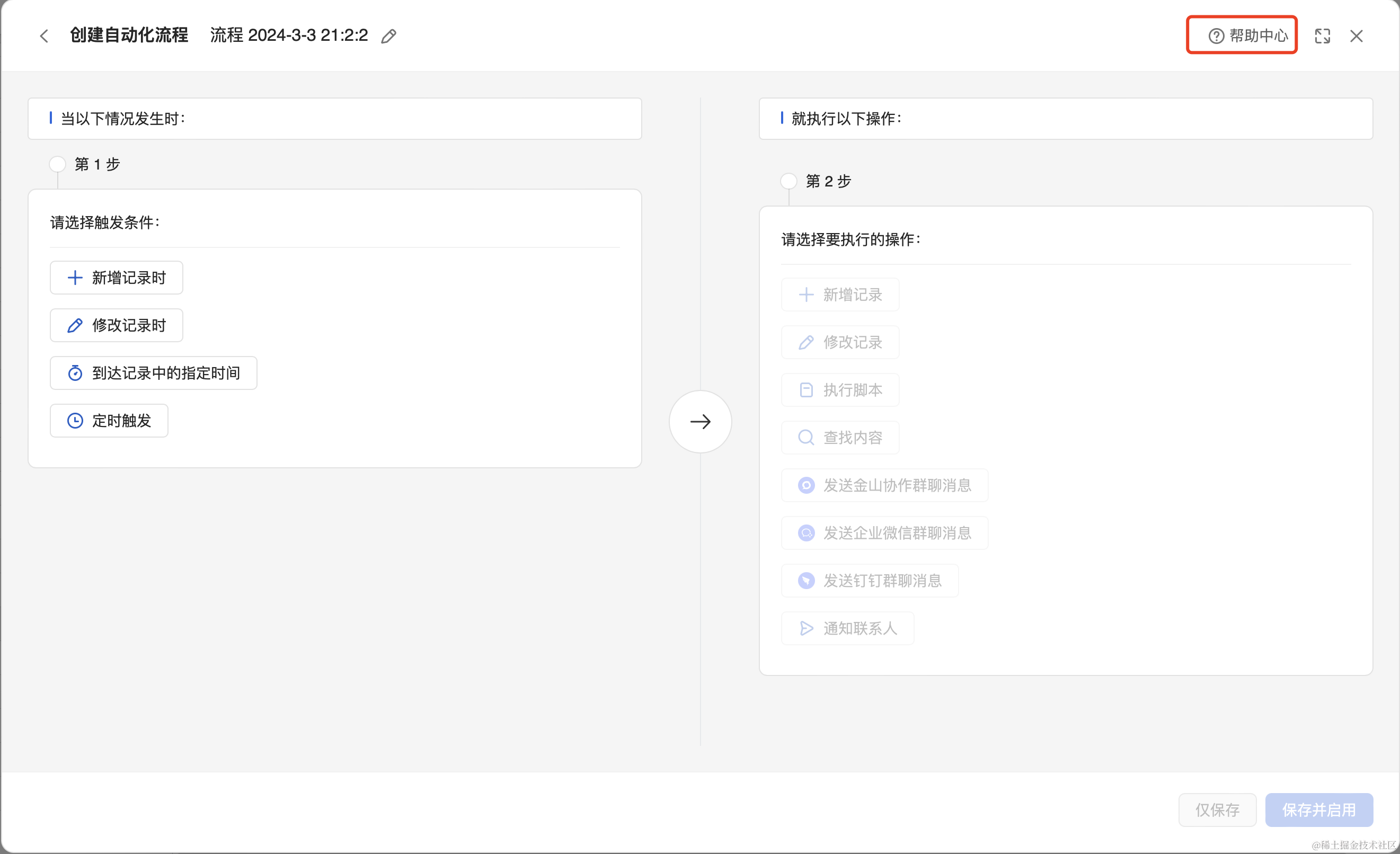Choose 发送金山协作群聊消息 action
This screenshot has height=854, width=1400.
(x=884, y=485)
